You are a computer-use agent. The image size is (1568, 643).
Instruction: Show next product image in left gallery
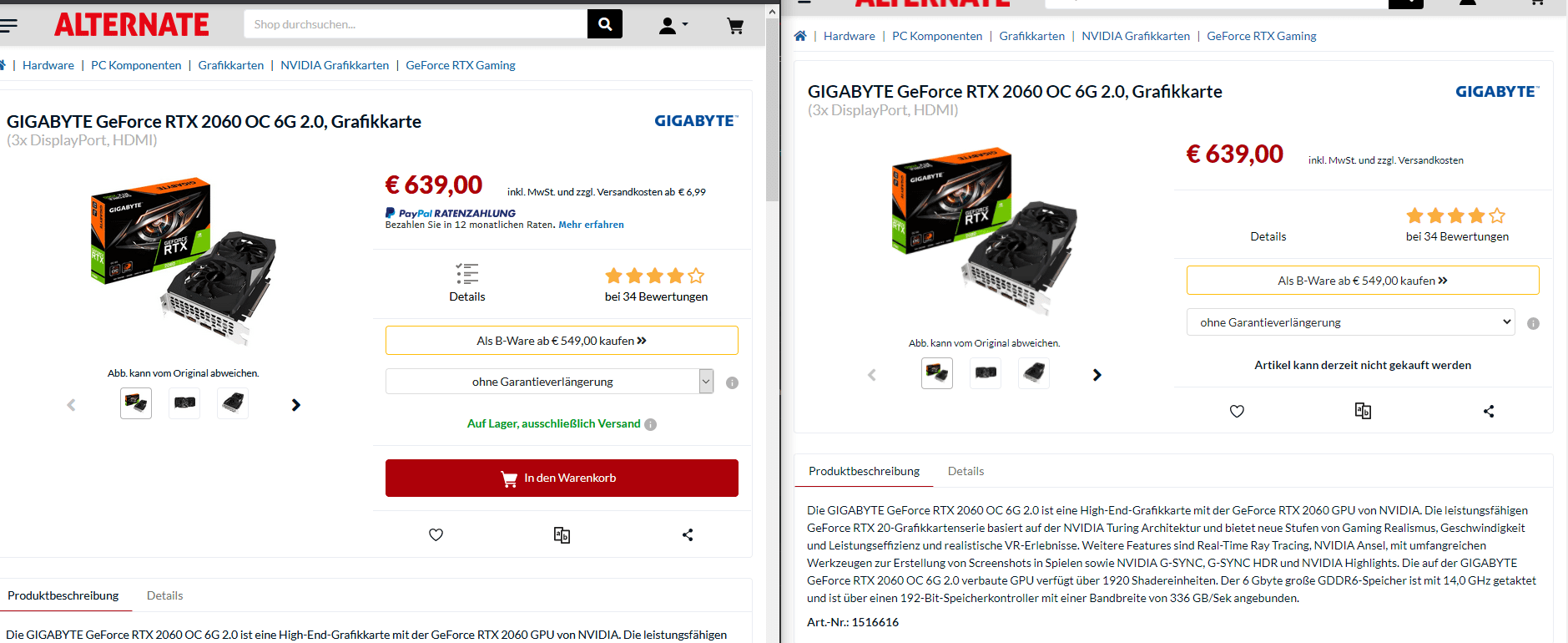point(295,405)
